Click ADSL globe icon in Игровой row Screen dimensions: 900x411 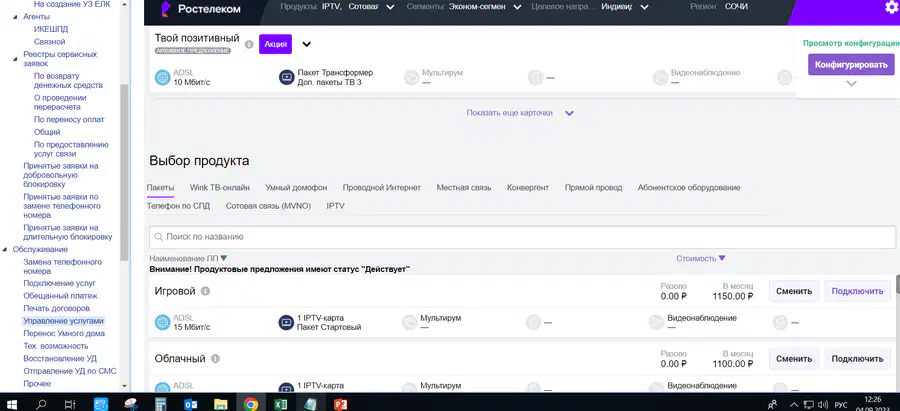click(162, 323)
